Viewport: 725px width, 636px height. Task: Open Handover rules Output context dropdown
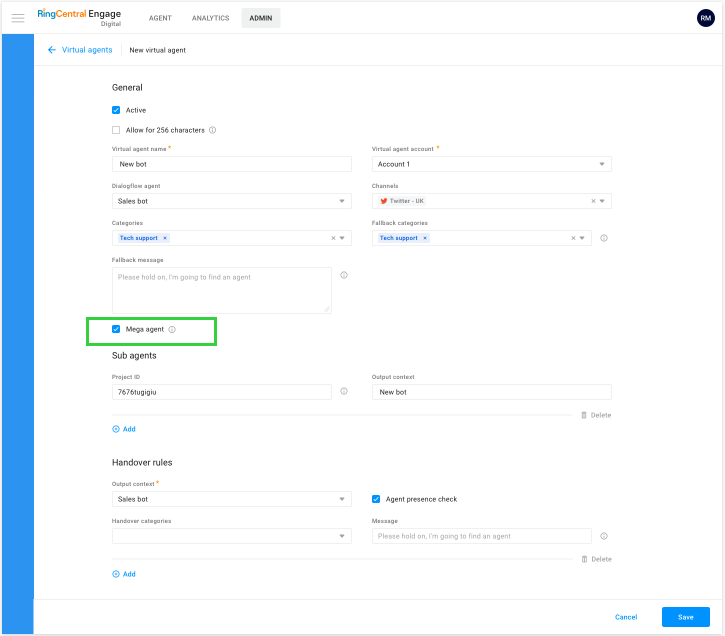point(232,499)
